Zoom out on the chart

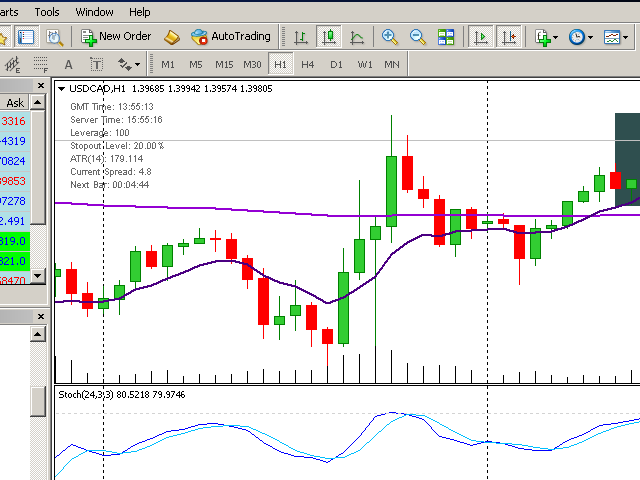(x=418, y=37)
